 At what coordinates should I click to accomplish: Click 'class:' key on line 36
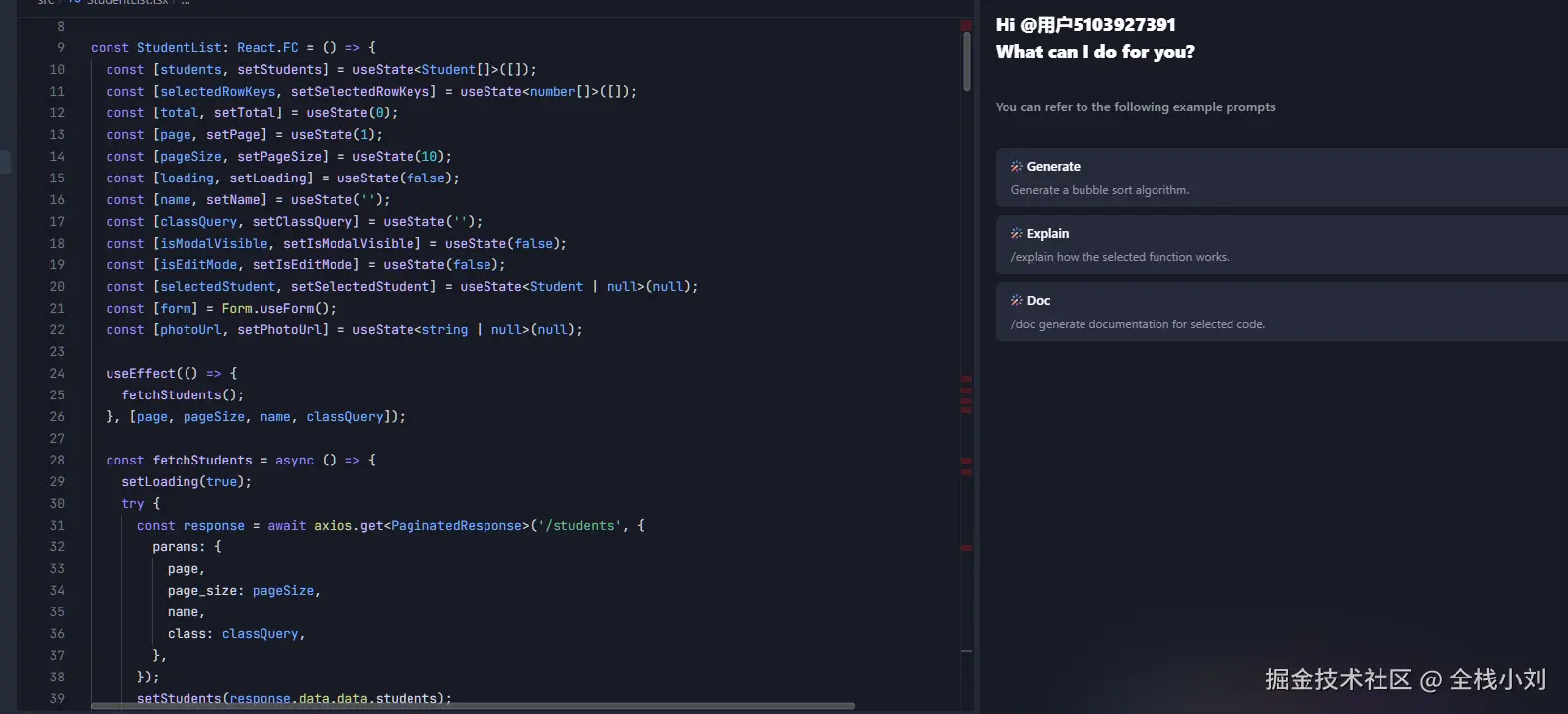pyautogui.click(x=190, y=633)
